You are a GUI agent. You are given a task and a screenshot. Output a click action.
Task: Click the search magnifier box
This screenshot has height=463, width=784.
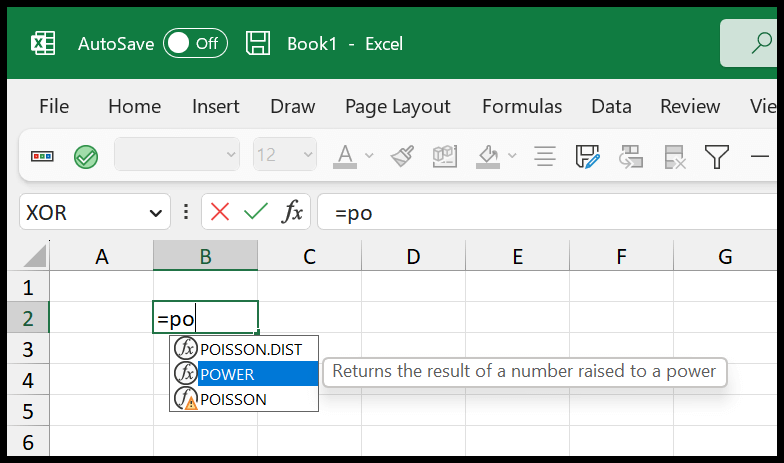[748, 43]
